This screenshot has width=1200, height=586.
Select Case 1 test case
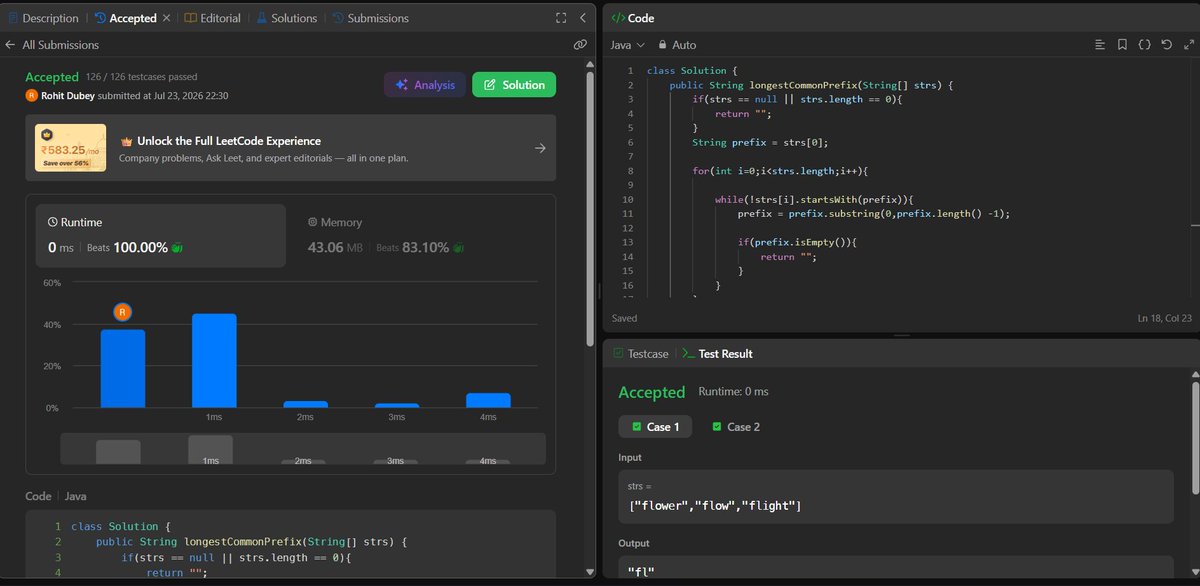point(653,427)
